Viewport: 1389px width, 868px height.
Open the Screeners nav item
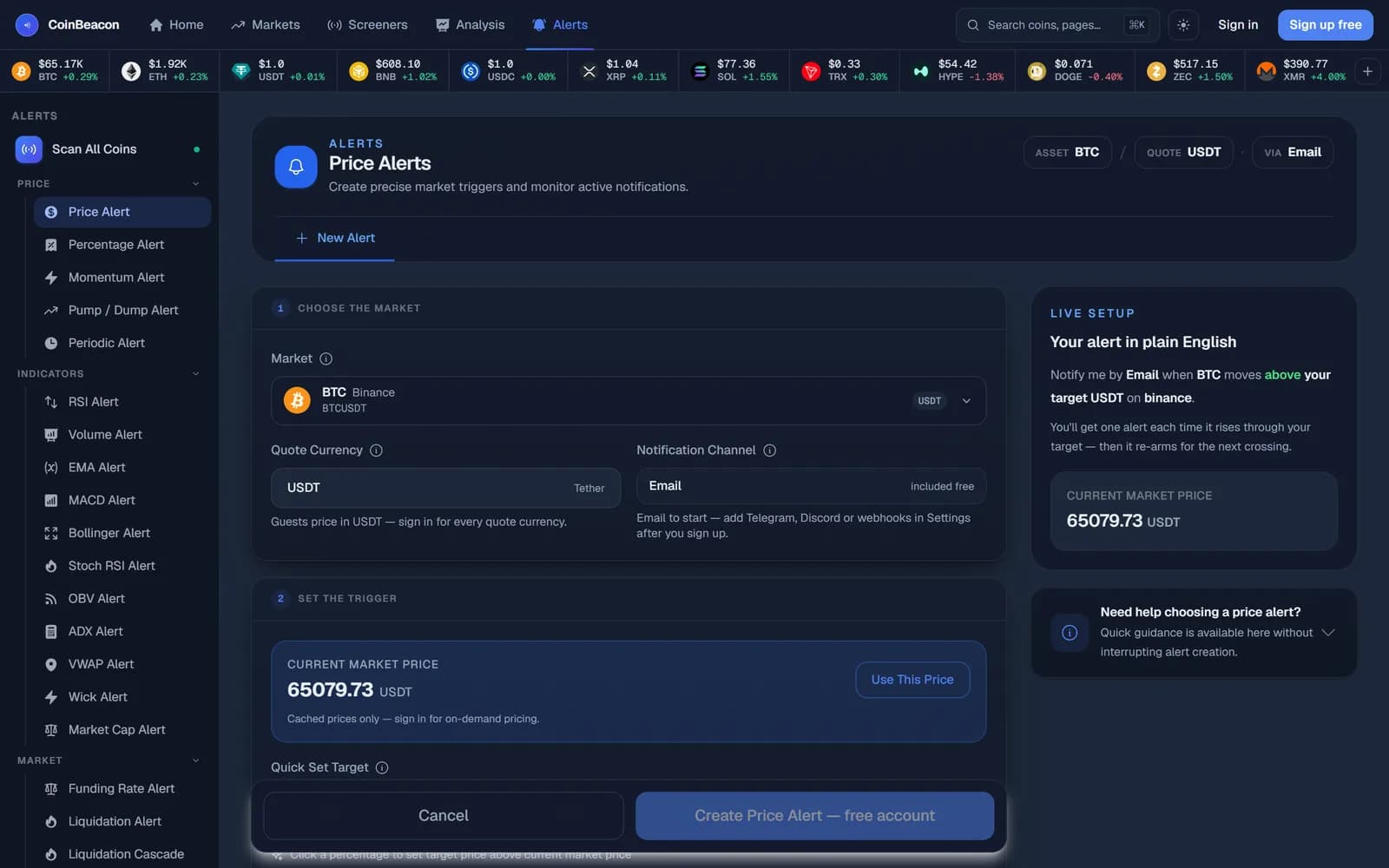367,25
